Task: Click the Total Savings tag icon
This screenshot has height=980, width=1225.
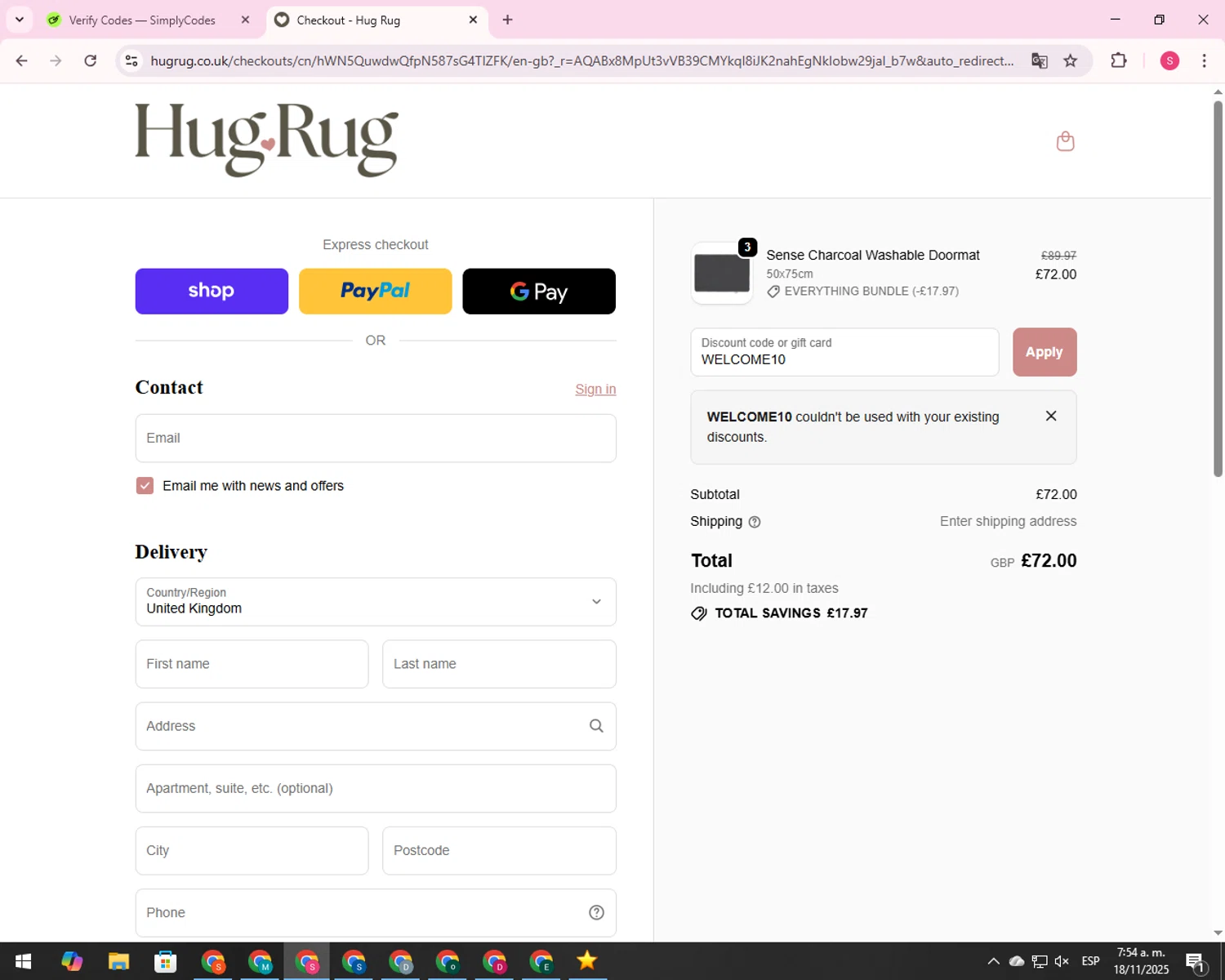Action: coord(699,613)
